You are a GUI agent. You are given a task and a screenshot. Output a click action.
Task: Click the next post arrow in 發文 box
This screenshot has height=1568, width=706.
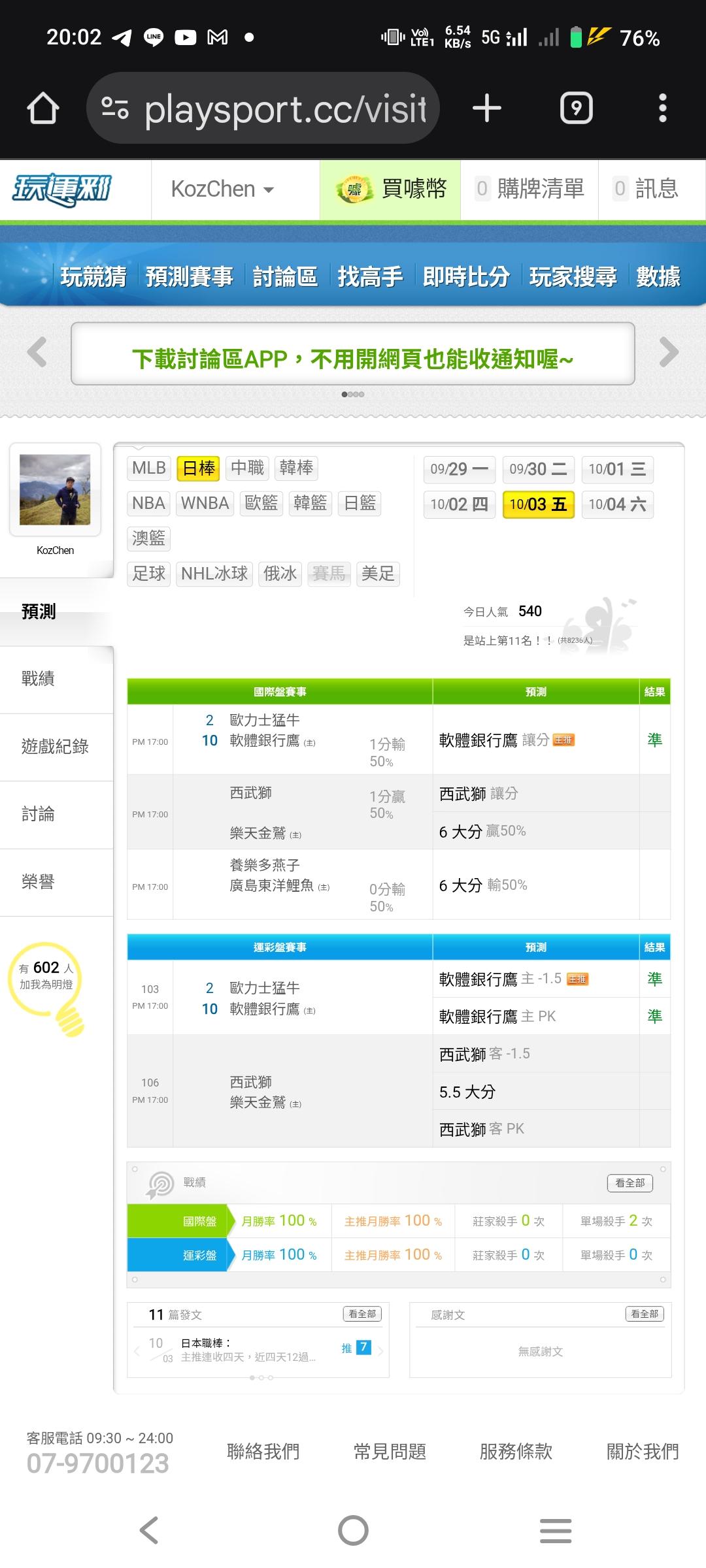(380, 1351)
